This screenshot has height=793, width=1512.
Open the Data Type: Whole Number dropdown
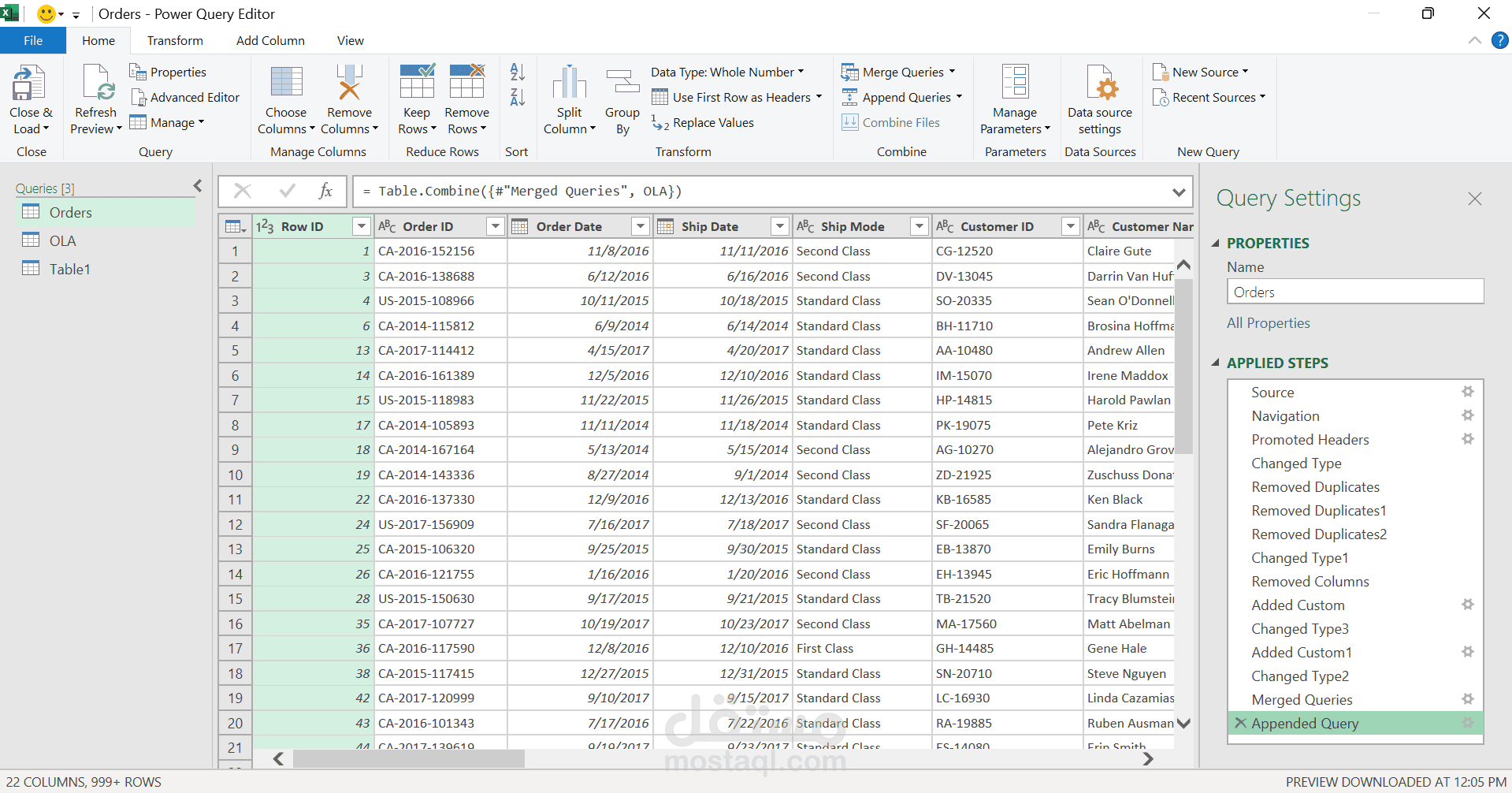coord(727,72)
